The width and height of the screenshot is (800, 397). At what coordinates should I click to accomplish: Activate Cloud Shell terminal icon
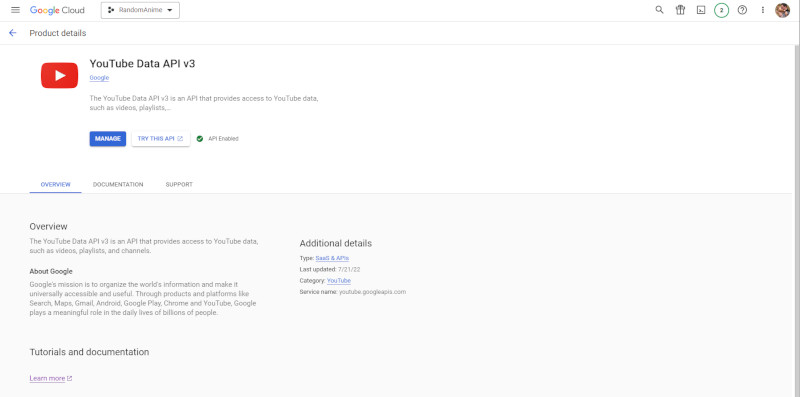(701, 10)
